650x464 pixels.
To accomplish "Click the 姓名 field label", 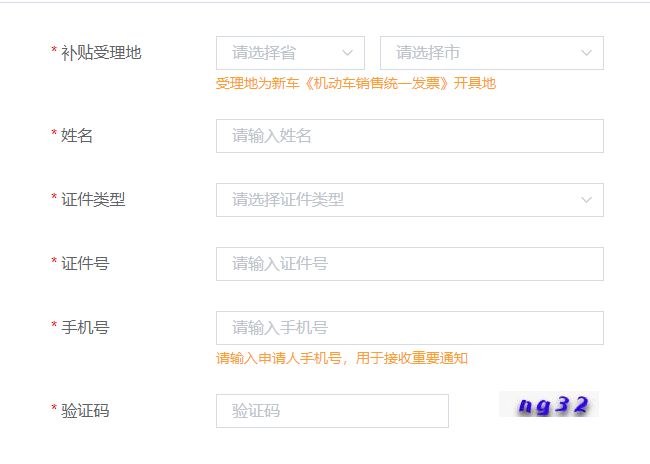I will point(77,136).
